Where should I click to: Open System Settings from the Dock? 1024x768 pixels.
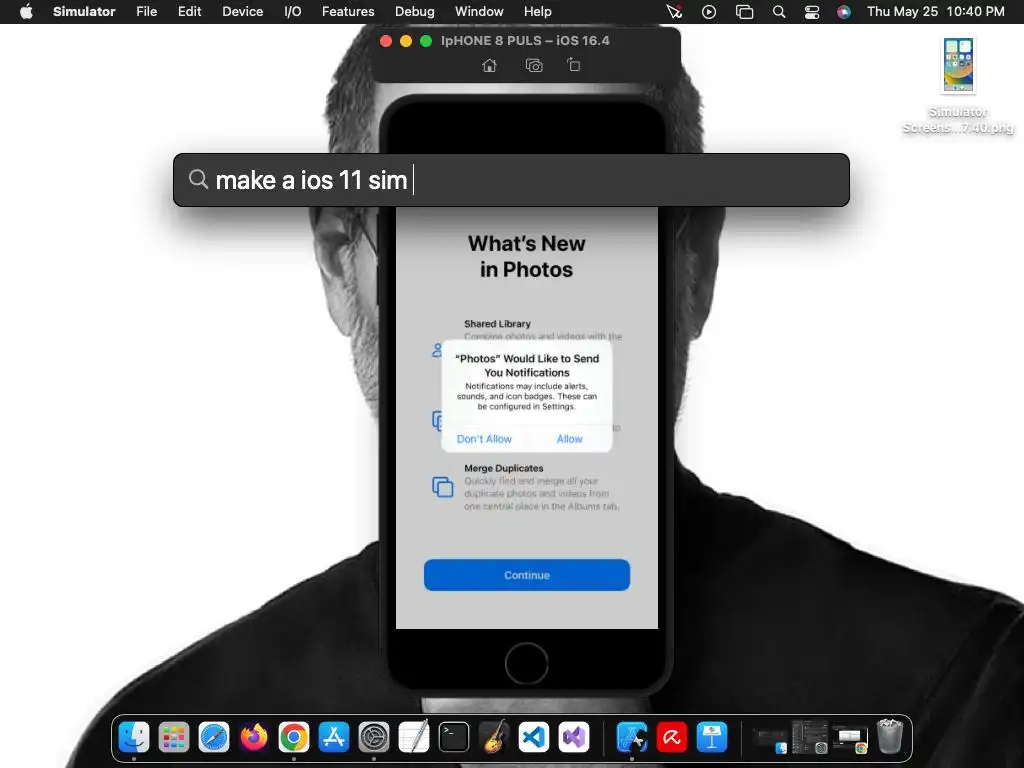[x=374, y=737]
